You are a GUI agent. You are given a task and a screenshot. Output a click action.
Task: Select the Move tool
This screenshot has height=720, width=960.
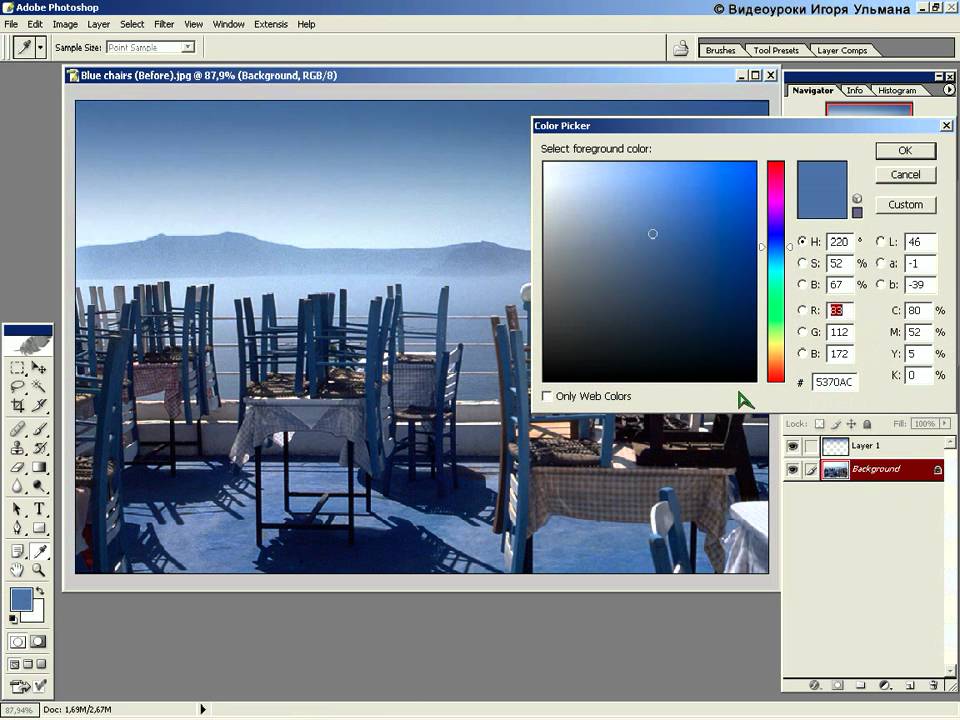click(39, 368)
